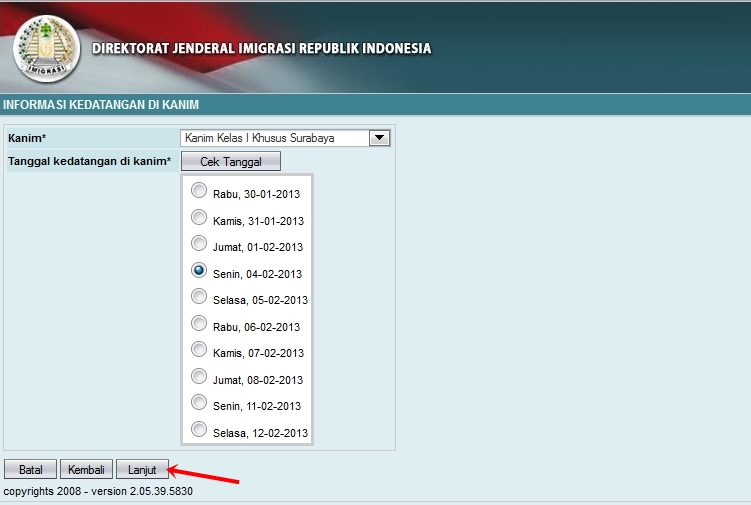The image size is (751, 505).
Task: Click the Batal button
Action: point(31,470)
